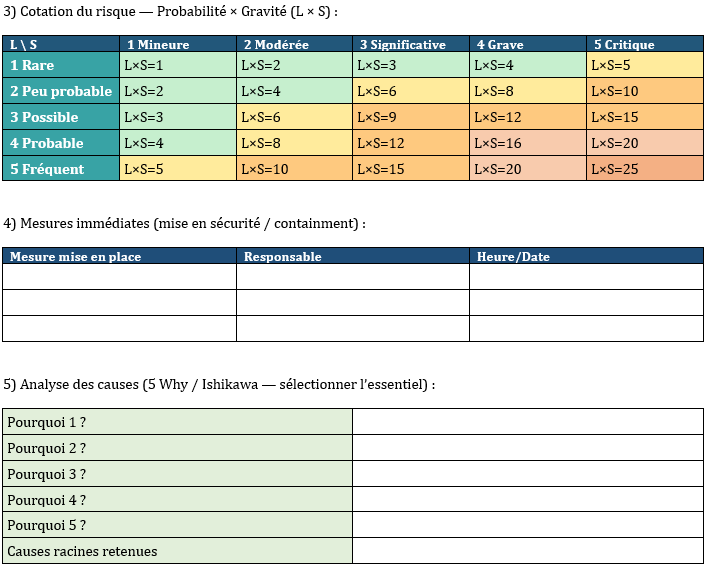Select the '5 Fréquent' row header
The image size is (711, 569).
coord(61,169)
